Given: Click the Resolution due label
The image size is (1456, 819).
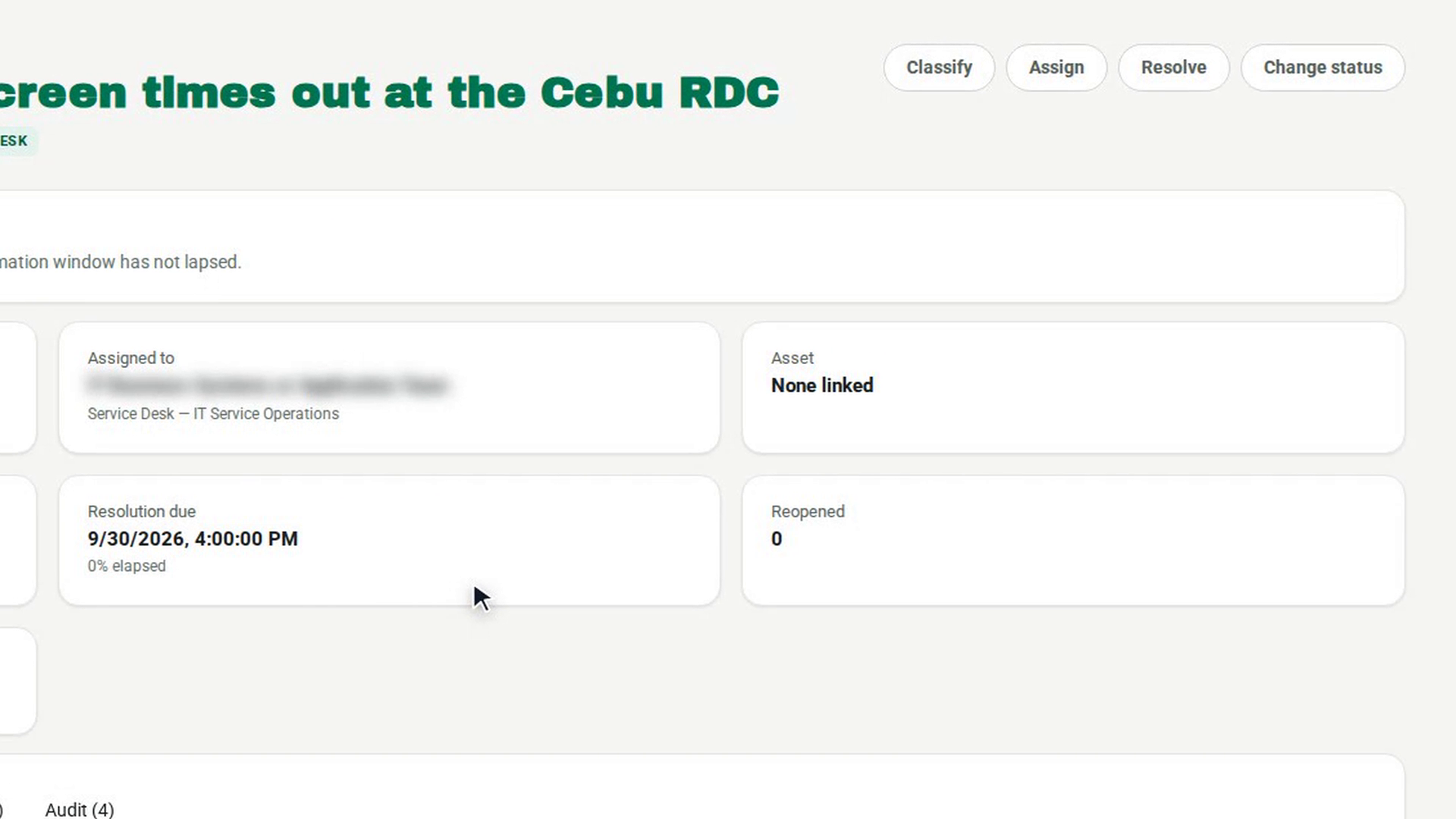Looking at the screenshot, I should coord(141,511).
